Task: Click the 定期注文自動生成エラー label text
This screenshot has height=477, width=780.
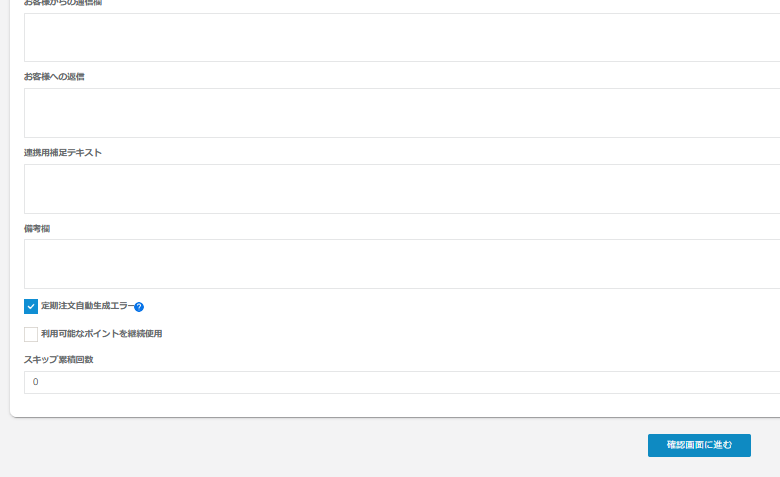Action: click(x=87, y=306)
